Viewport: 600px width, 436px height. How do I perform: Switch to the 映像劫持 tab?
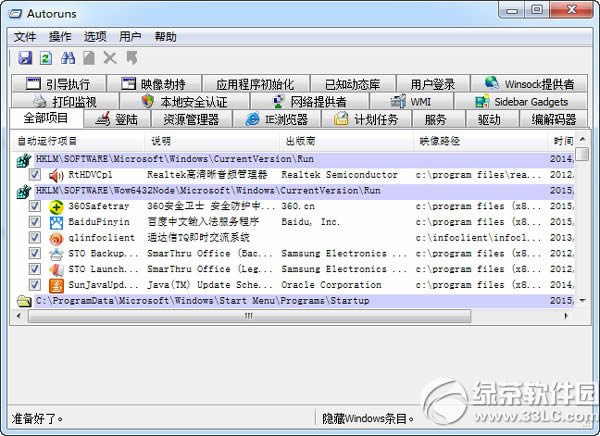154,84
